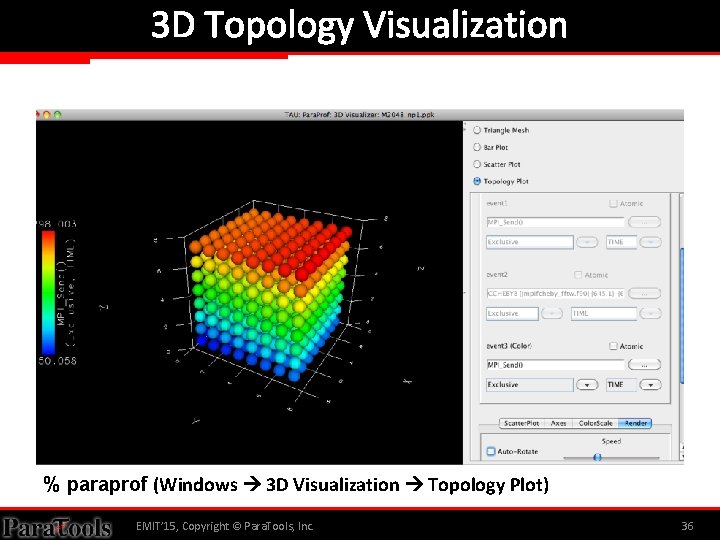Switch to the Axes tab
This screenshot has width=720, height=540.
(558, 423)
